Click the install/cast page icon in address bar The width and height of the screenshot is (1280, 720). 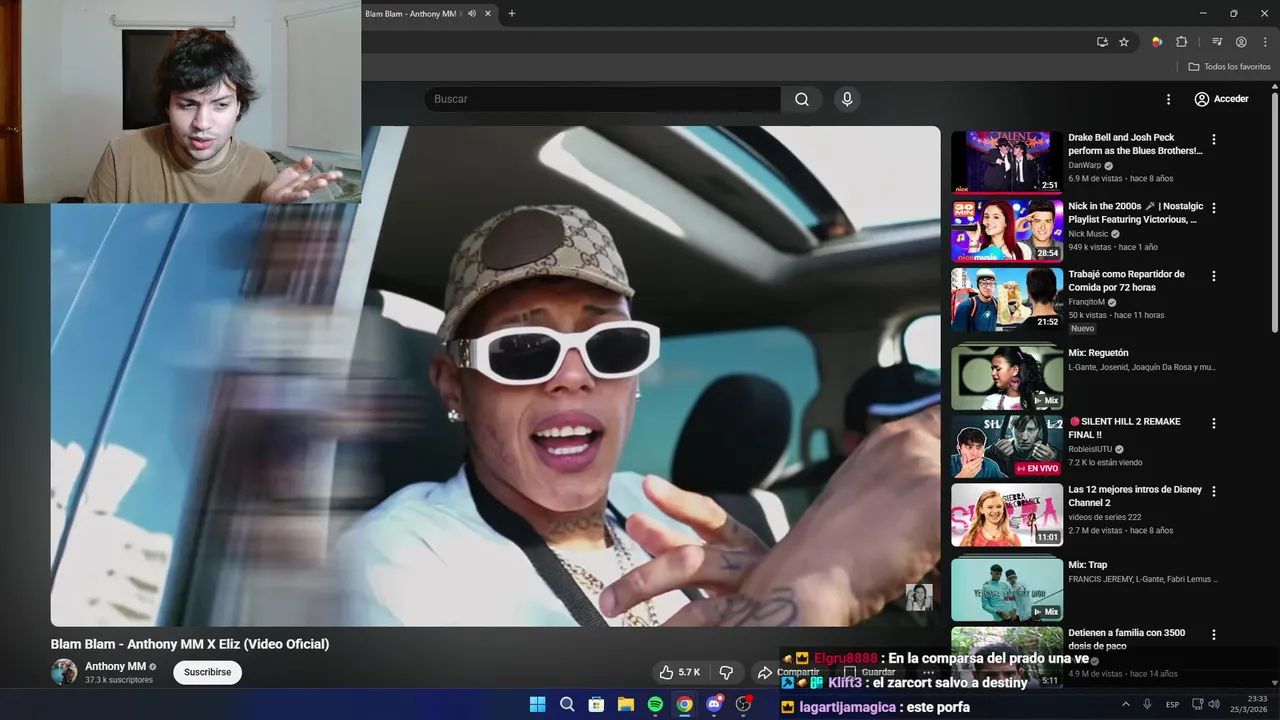pos(1102,42)
